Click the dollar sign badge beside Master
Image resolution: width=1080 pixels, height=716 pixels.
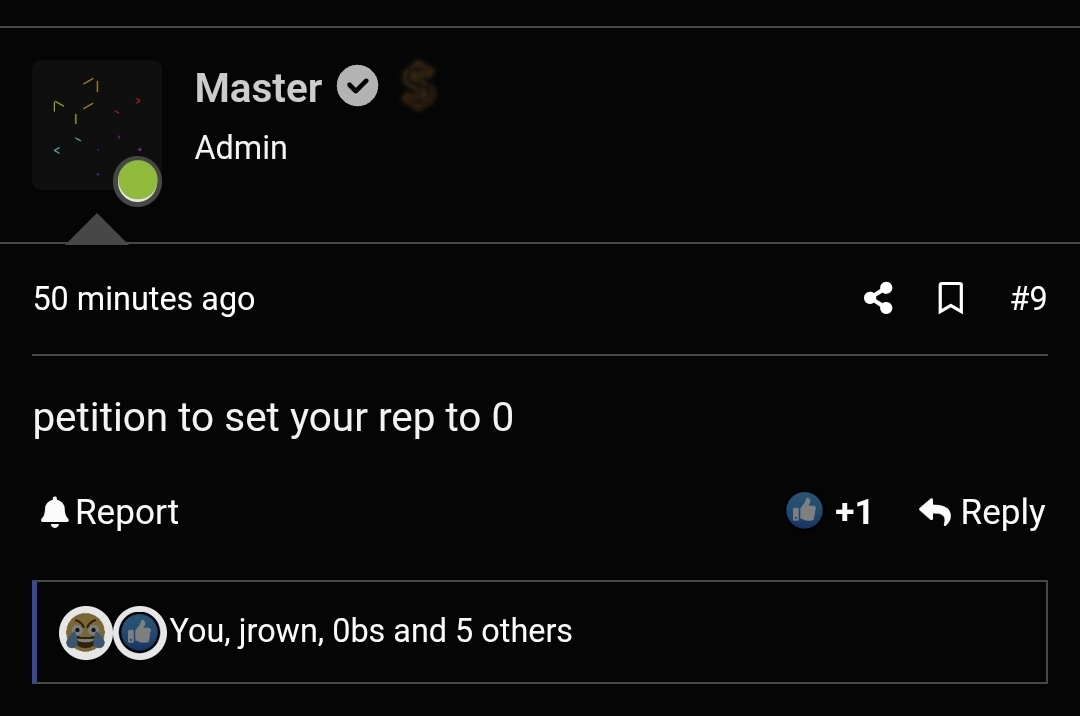pyautogui.click(x=418, y=86)
